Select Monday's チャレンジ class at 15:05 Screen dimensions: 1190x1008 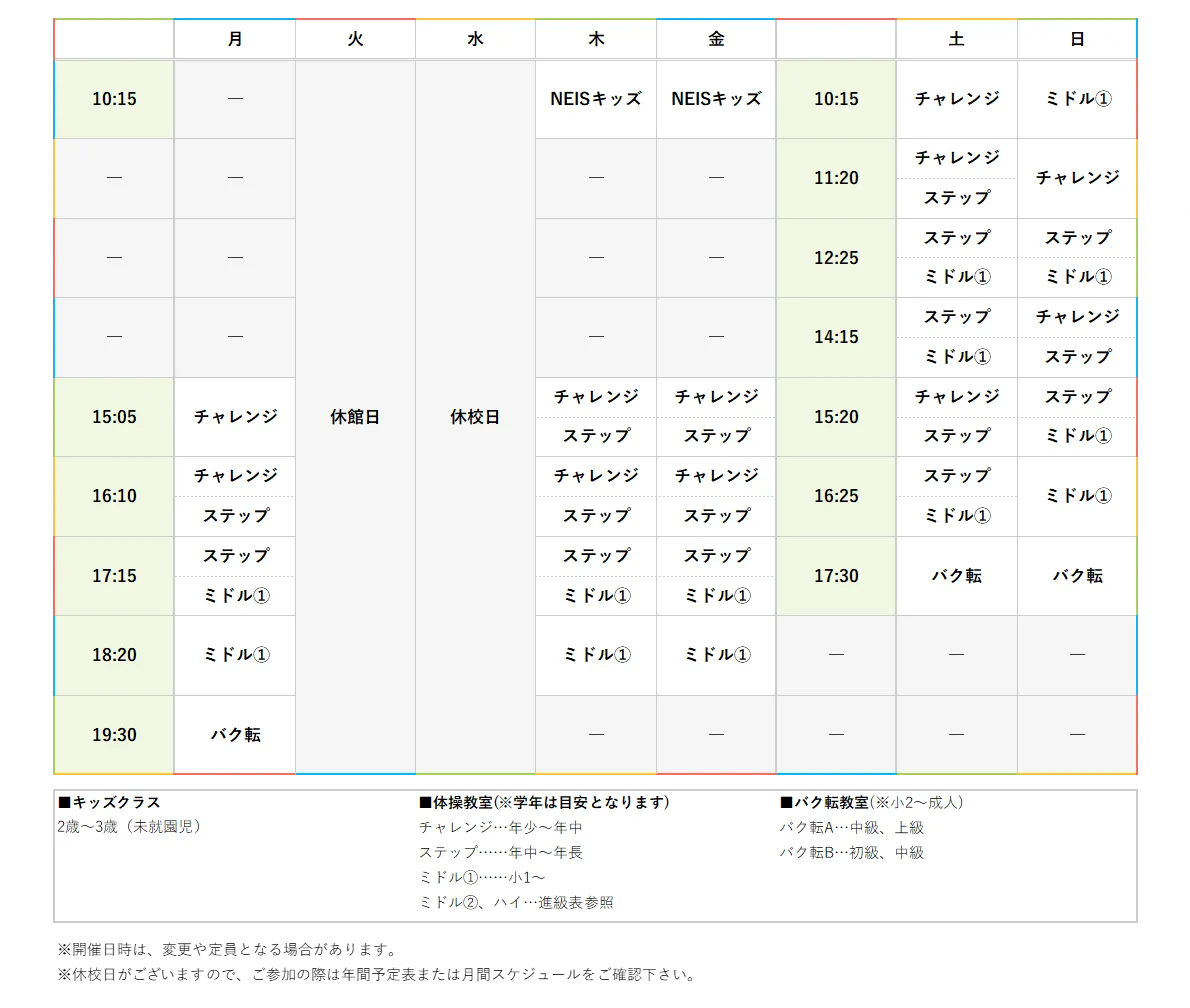(235, 417)
